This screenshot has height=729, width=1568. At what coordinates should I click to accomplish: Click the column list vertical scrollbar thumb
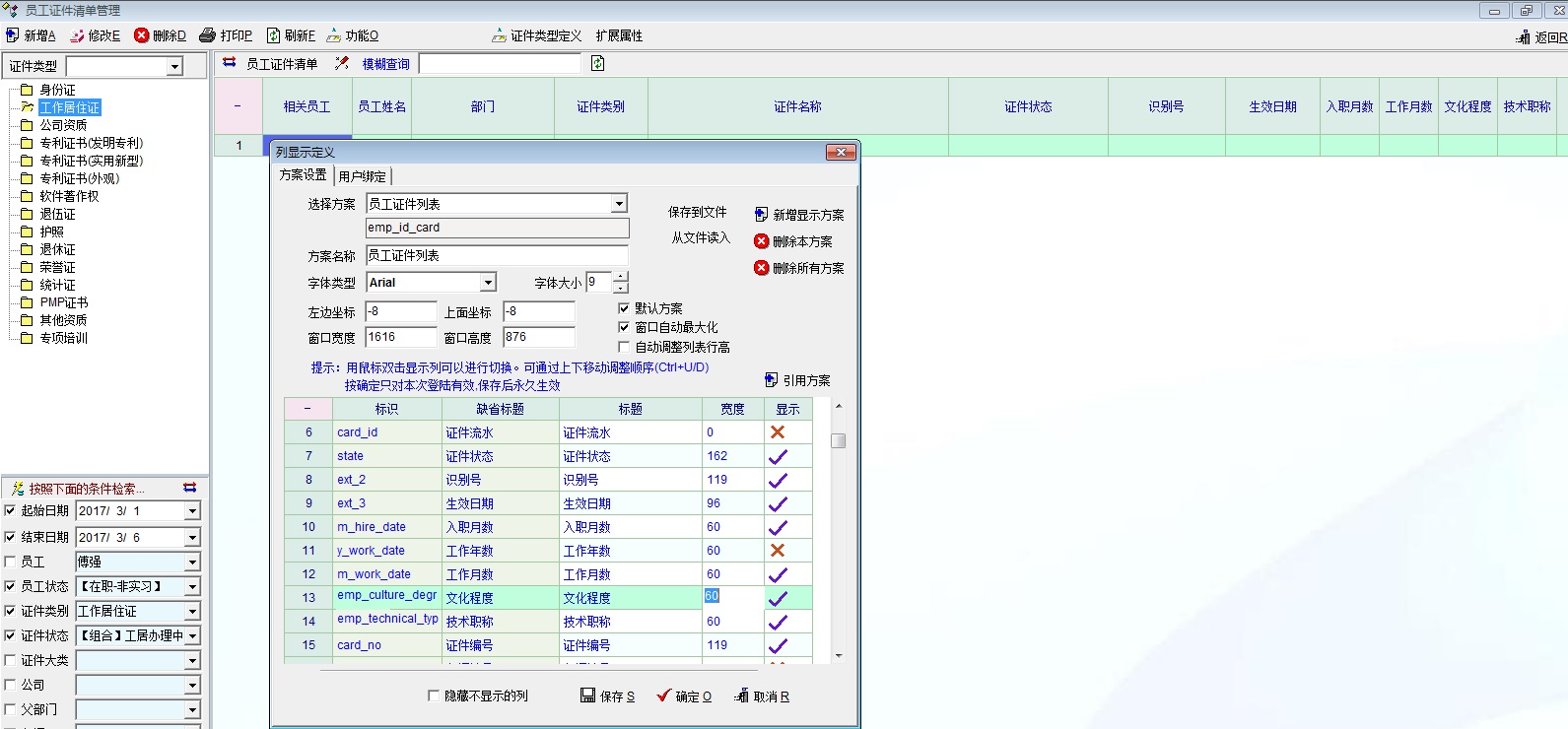pyautogui.click(x=838, y=440)
